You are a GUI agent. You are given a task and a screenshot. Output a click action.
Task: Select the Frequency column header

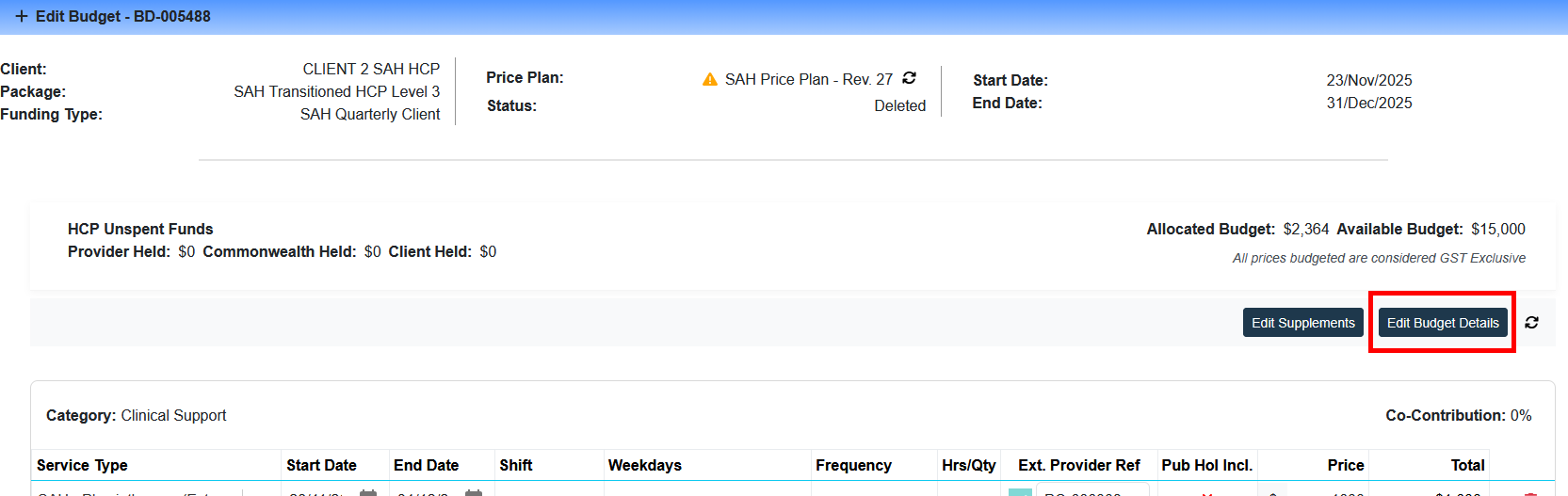[x=853, y=465]
